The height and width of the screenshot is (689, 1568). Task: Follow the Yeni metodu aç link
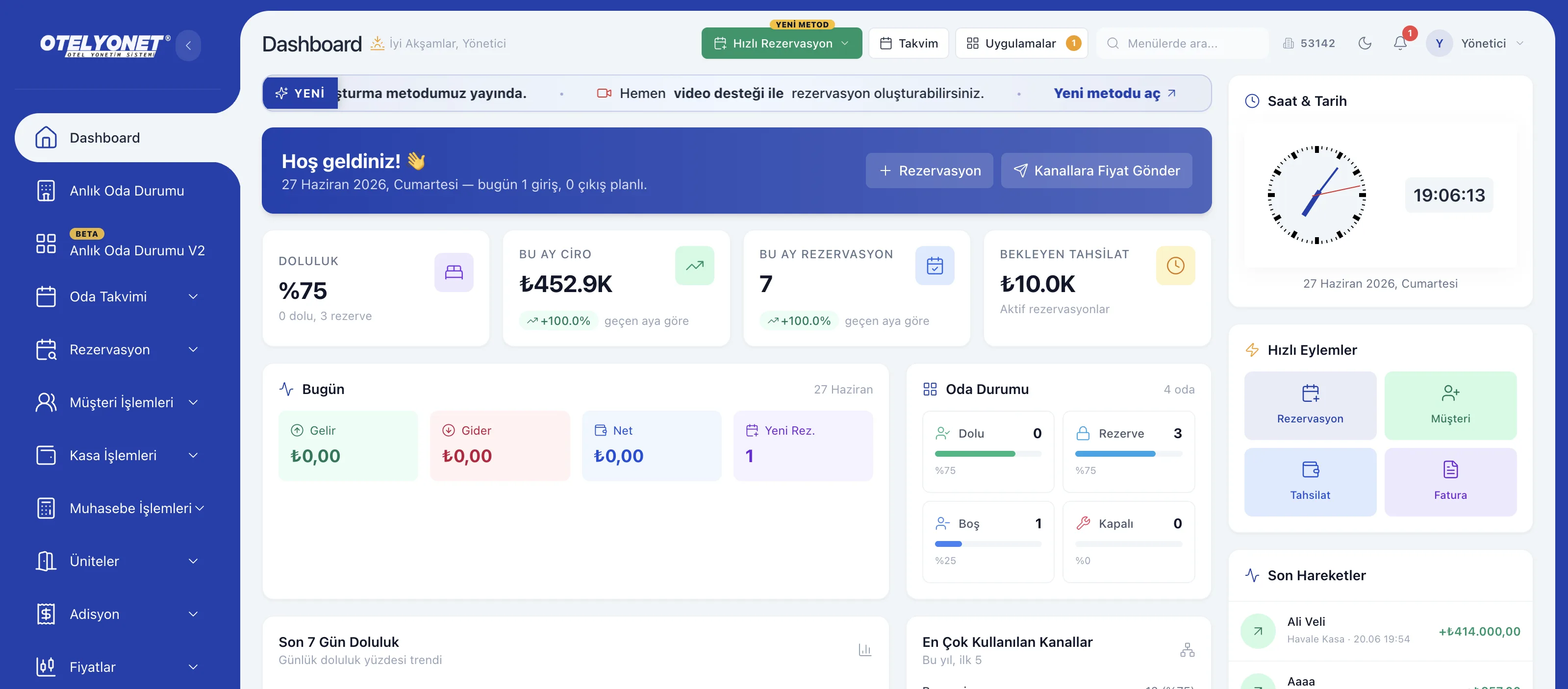click(x=1114, y=93)
